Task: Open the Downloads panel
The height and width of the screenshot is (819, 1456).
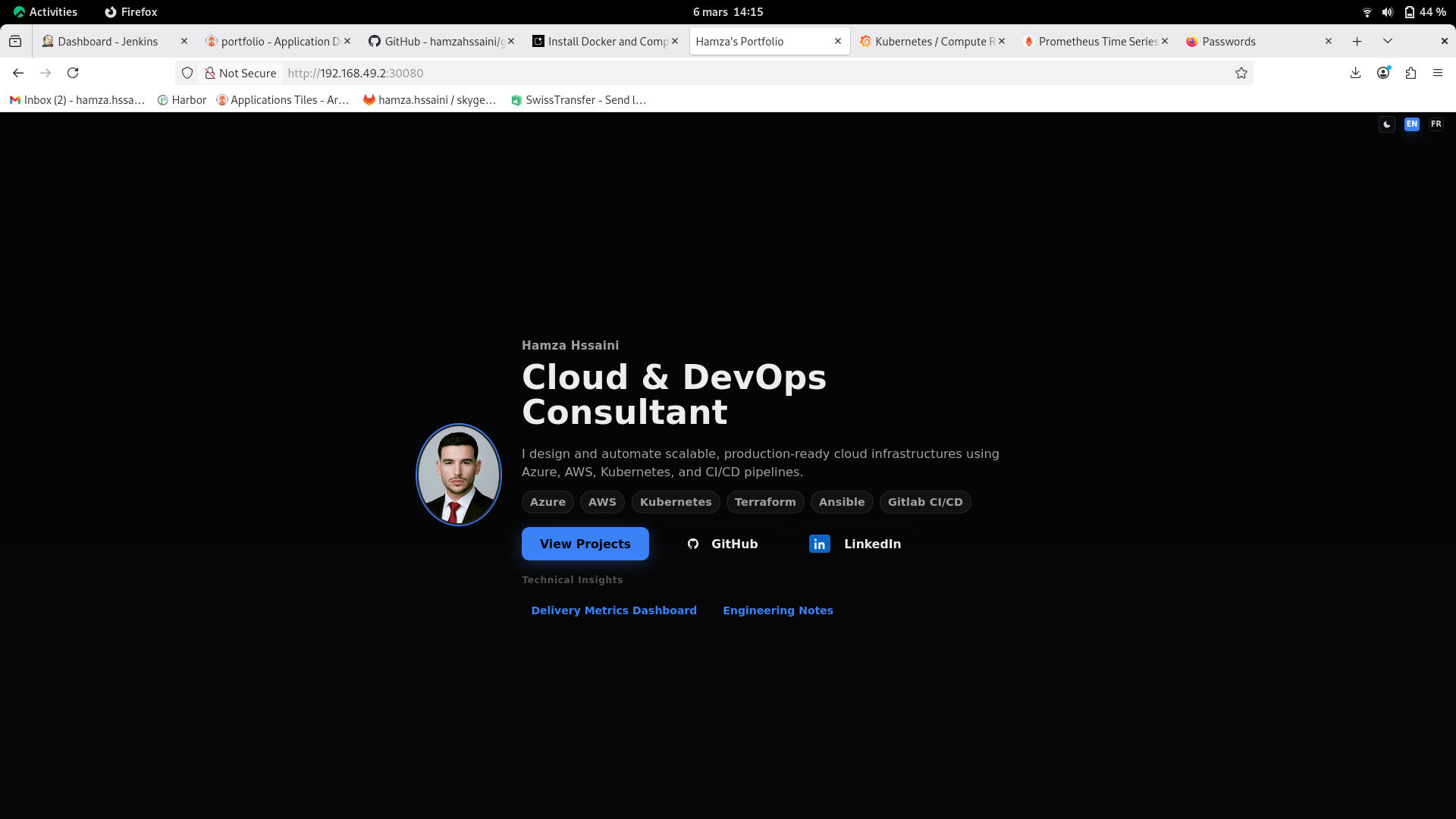Action: [1355, 73]
